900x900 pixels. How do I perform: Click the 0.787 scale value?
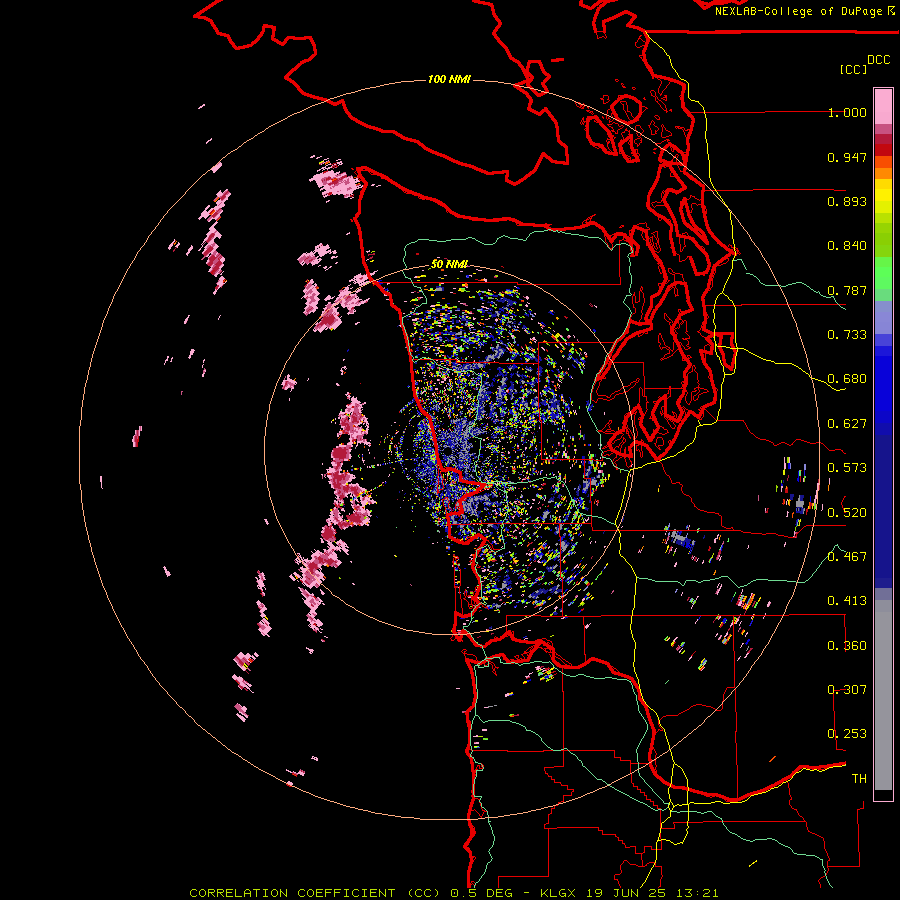point(847,290)
